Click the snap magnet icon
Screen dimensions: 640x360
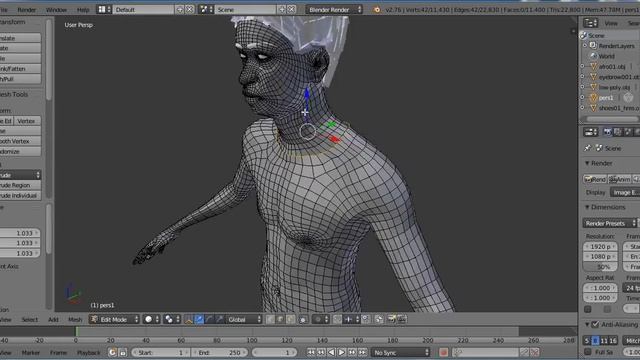tap(338, 319)
